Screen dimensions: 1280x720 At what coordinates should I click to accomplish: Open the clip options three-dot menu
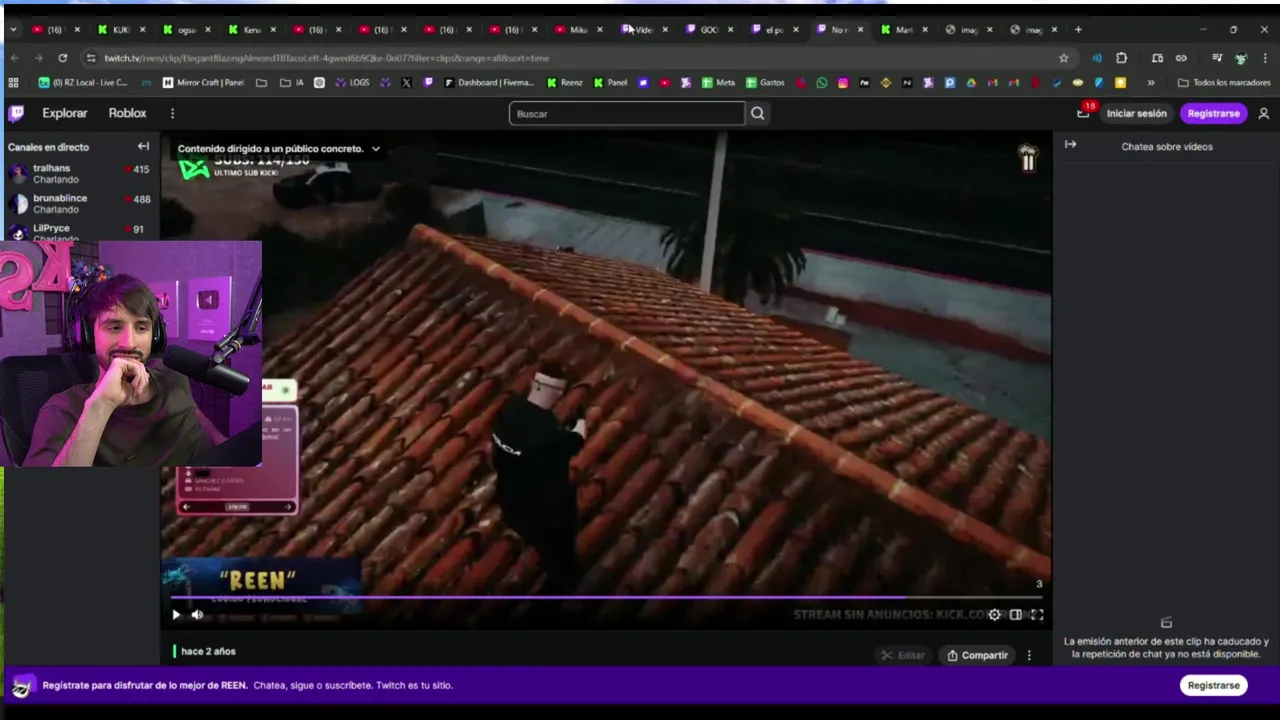(x=1029, y=655)
